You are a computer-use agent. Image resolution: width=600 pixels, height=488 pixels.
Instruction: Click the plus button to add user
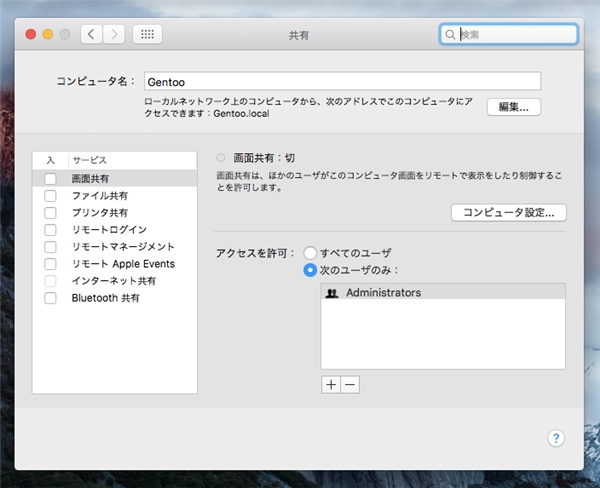click(x=331, y=385)
